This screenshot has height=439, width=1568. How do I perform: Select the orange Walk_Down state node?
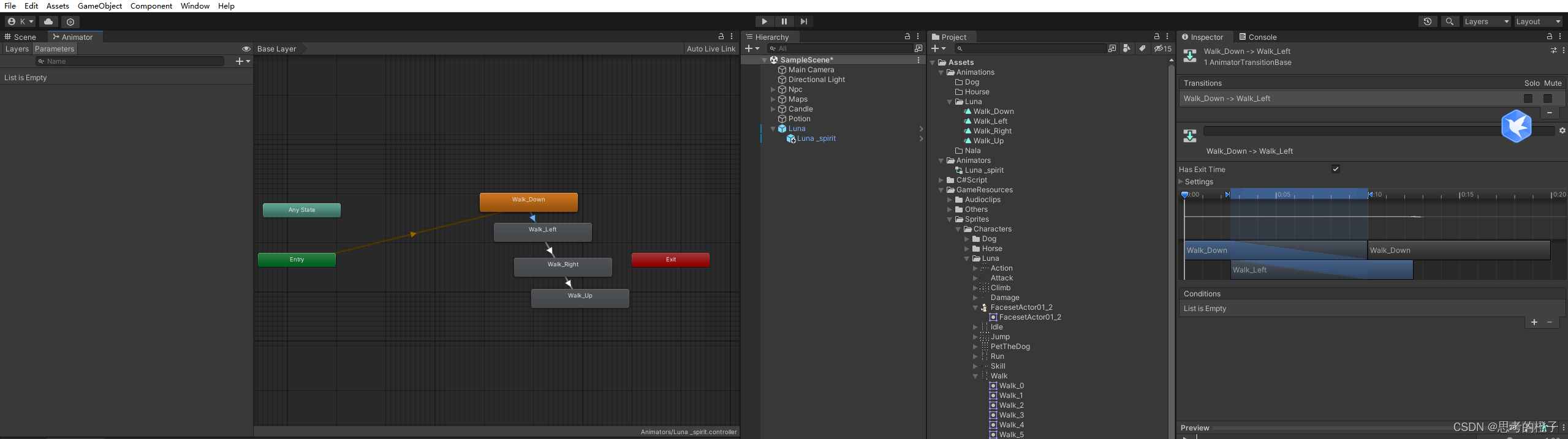tap(528, 202)
